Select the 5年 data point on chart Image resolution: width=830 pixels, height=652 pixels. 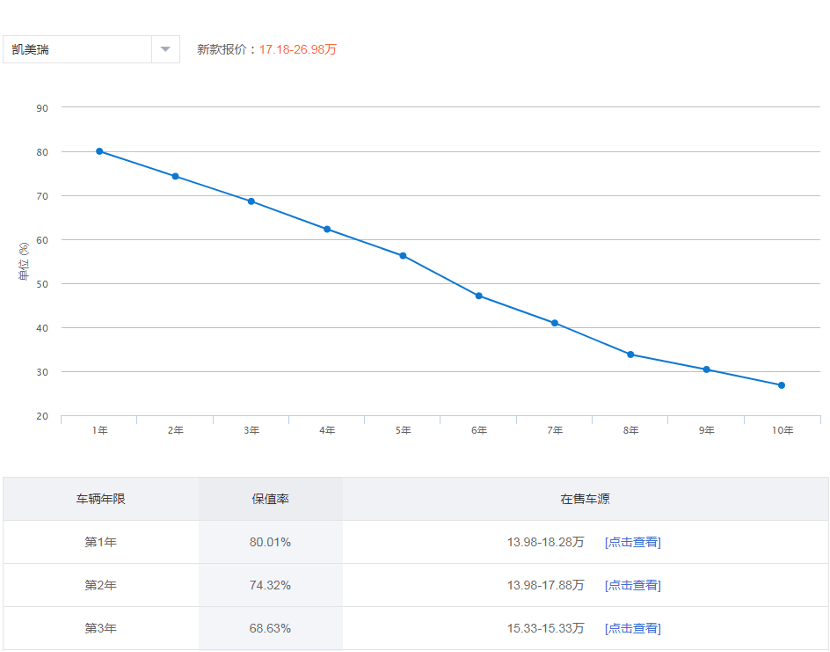(x=403, y=256)
